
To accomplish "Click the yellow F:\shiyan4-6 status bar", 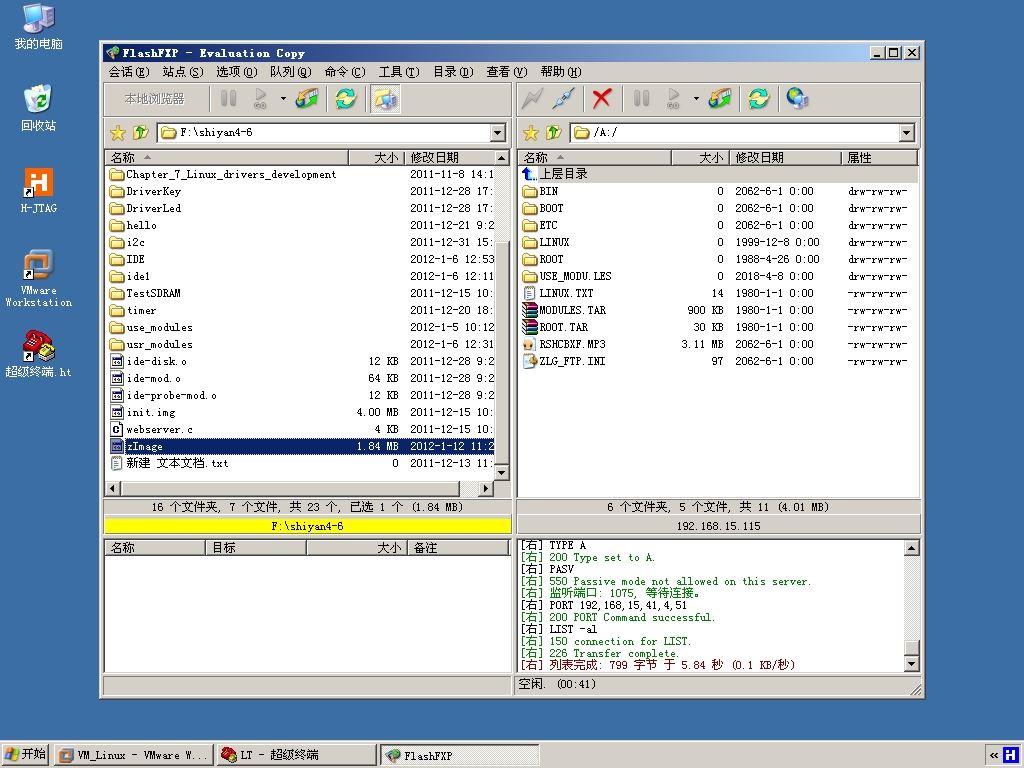I will (308, 526).
